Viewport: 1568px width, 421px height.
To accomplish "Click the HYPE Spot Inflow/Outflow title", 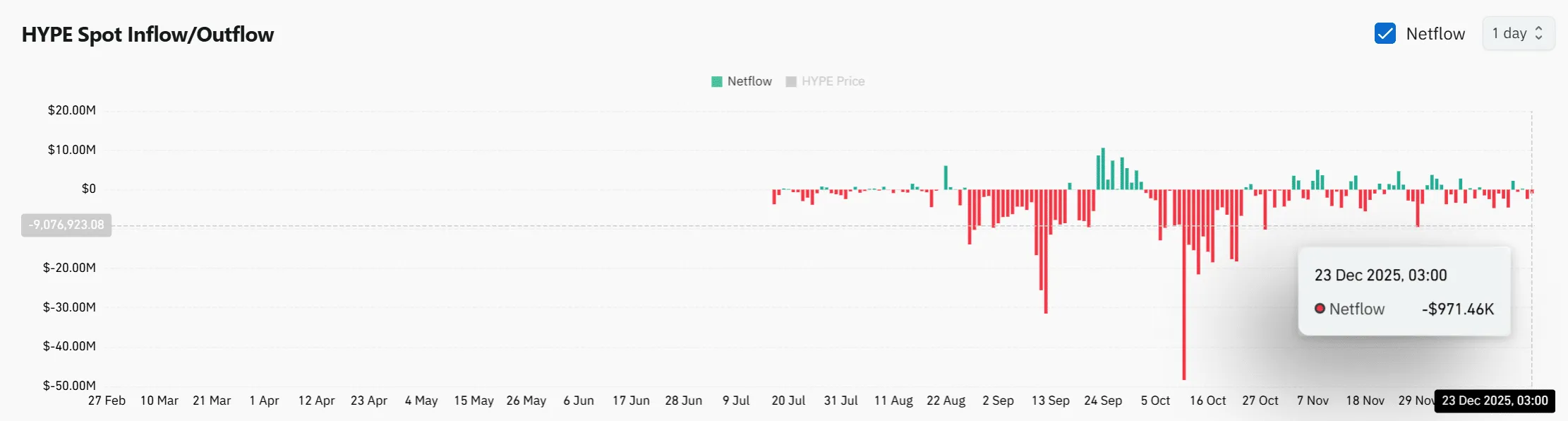I will pos(148,34).
